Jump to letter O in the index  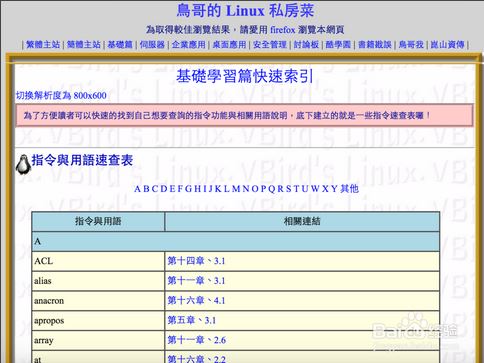(255, 189)
